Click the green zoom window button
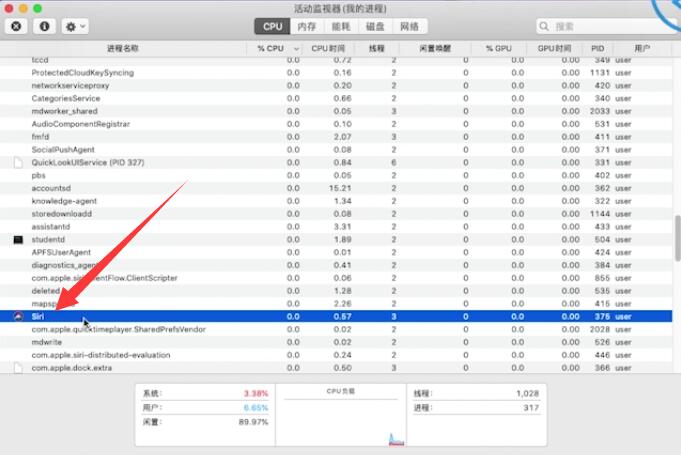 pos(38,8)
